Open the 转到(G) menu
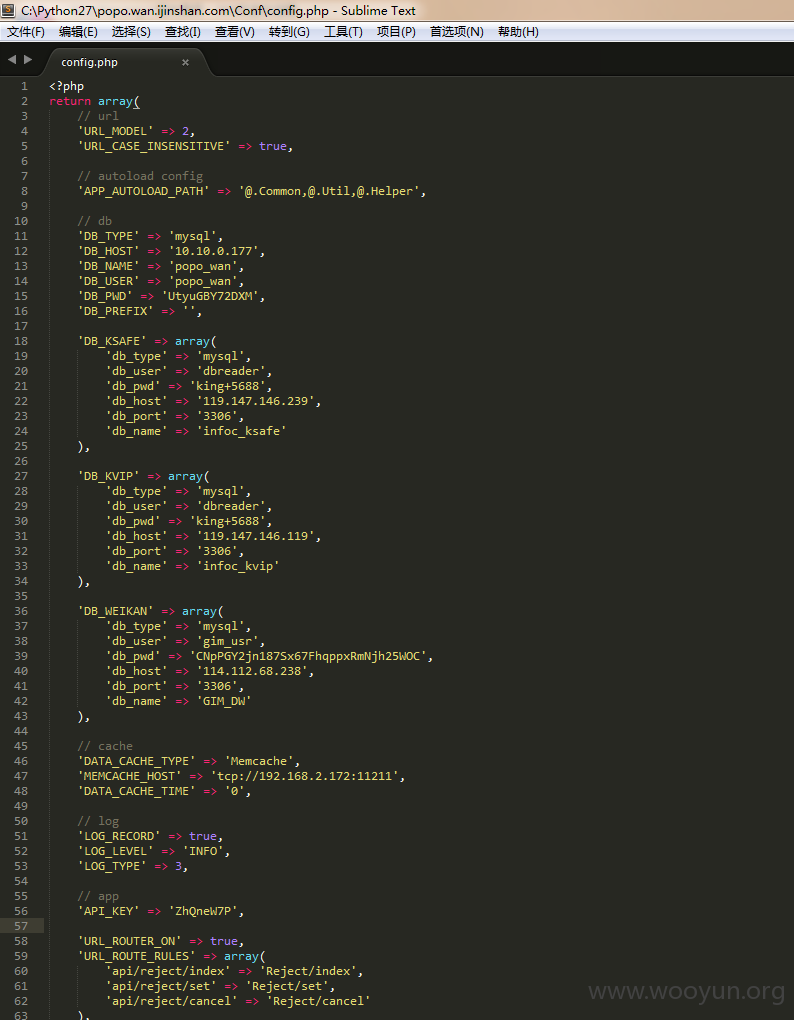Image resolution: width=794 pixels, height=1020 pixels. [x=289, y=32]
